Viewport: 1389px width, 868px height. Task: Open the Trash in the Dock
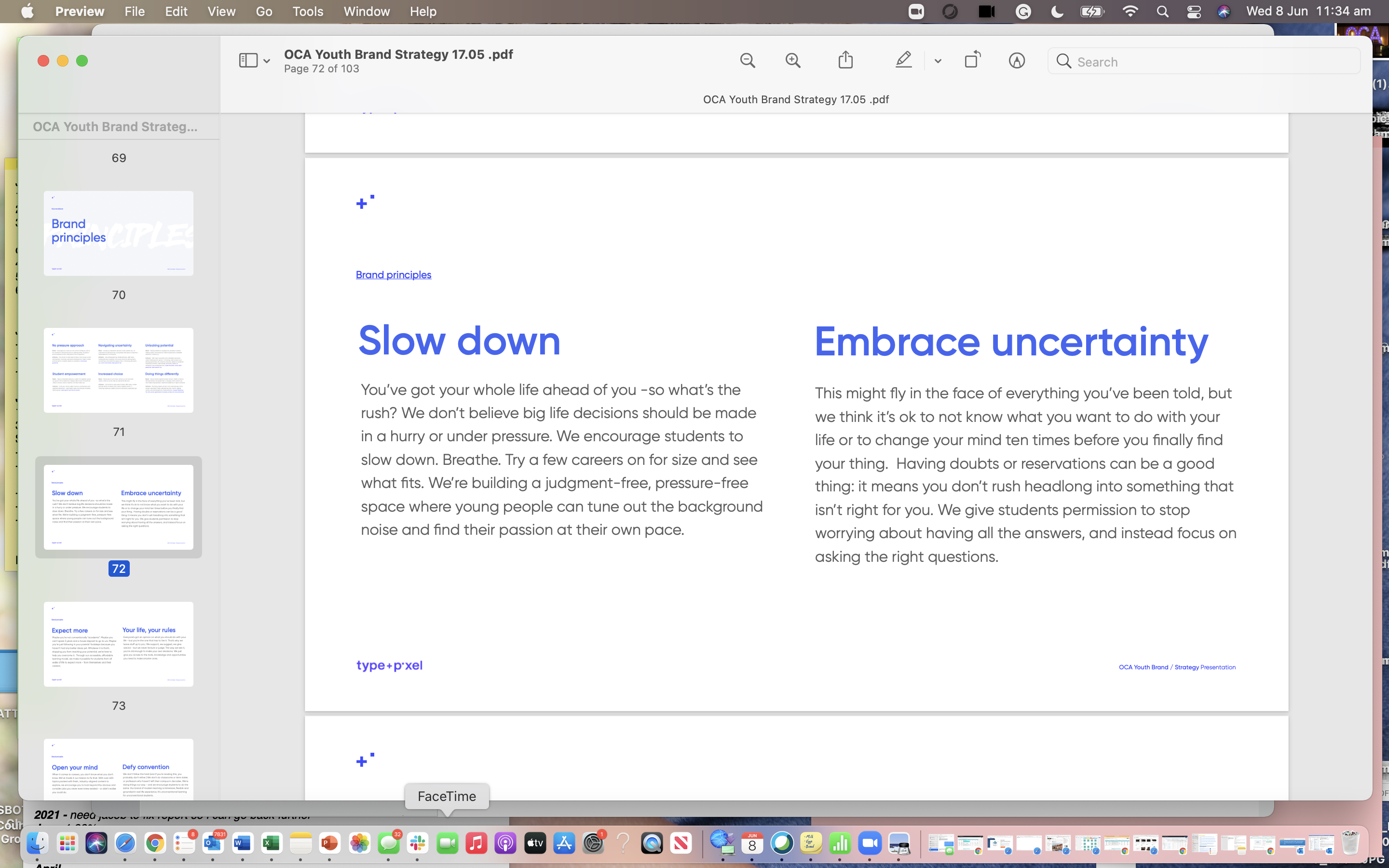[x=1350, y=843]
